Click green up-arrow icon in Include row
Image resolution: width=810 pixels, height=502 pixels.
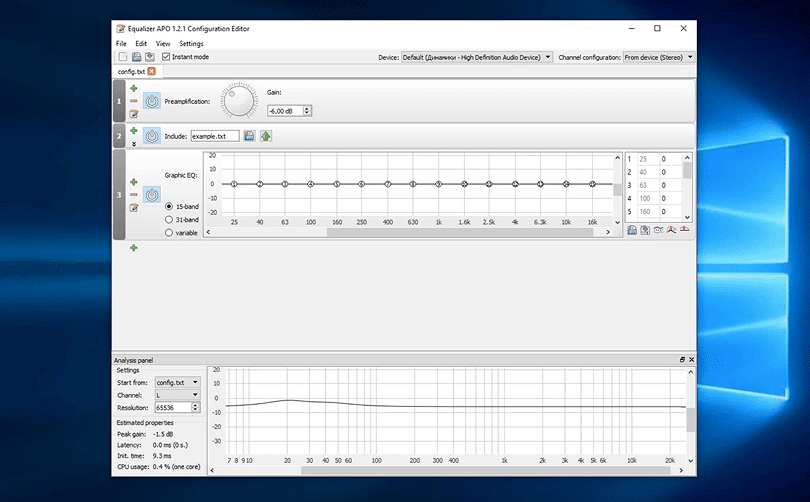266,136
